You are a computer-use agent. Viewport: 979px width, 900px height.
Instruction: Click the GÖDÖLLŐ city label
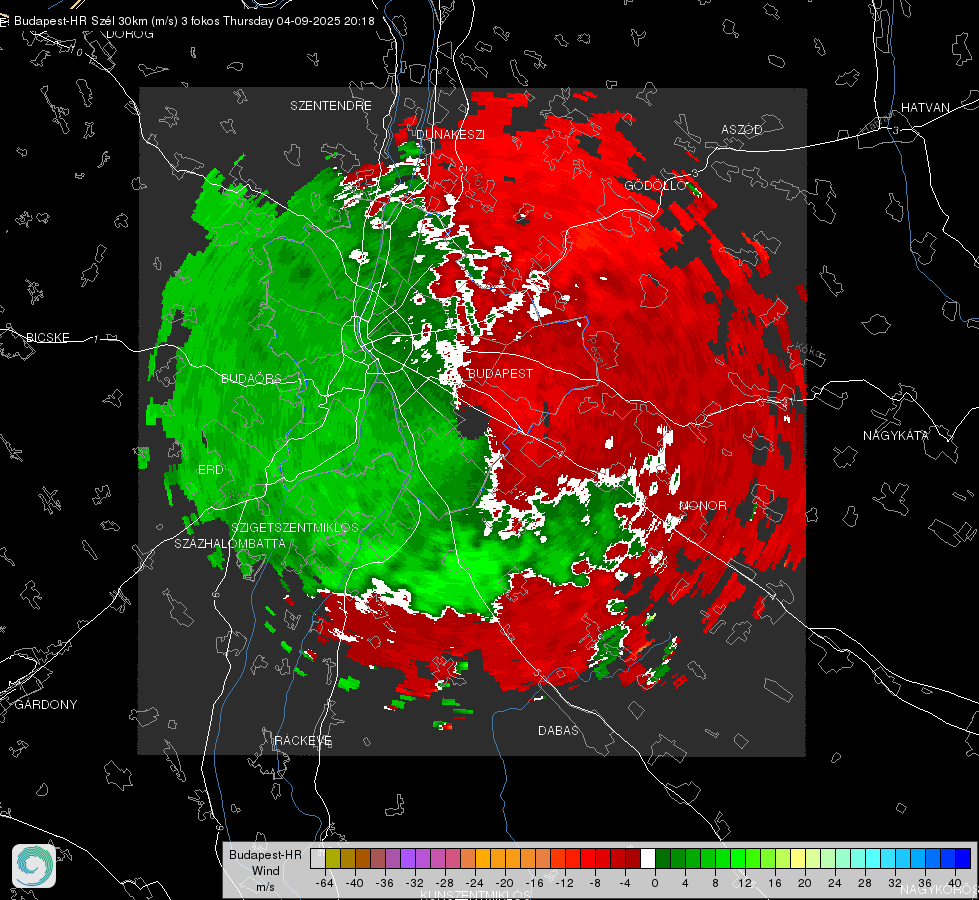pos(655,185)
